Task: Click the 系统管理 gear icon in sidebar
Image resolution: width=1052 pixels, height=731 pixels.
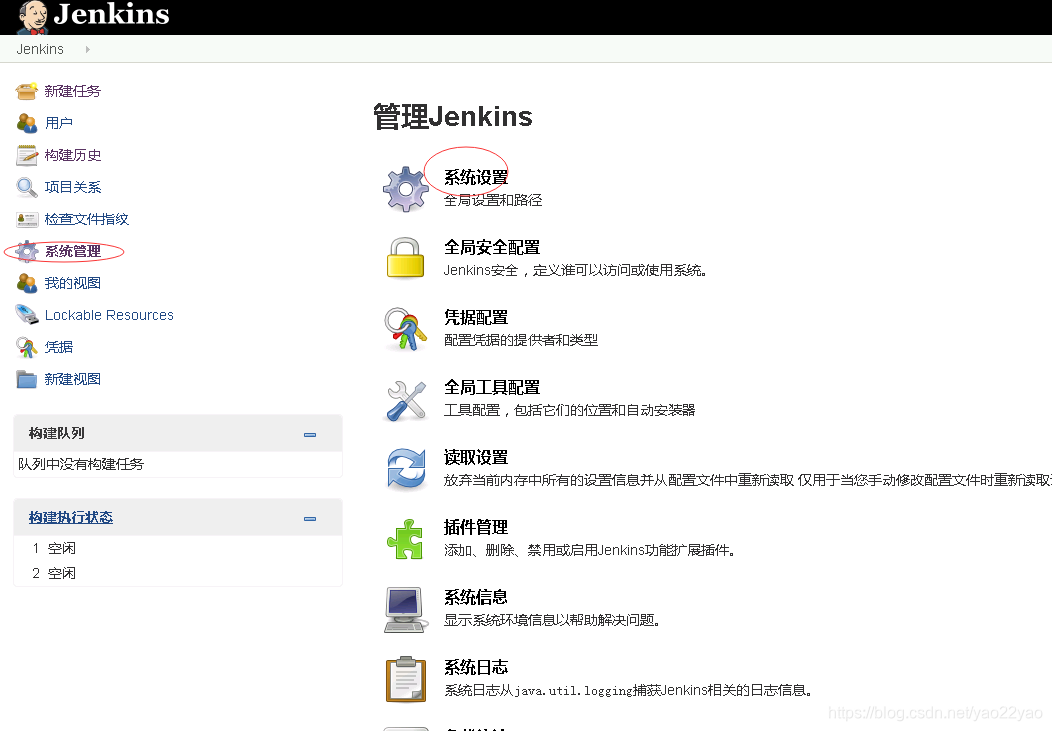Action: pos(27,251)
